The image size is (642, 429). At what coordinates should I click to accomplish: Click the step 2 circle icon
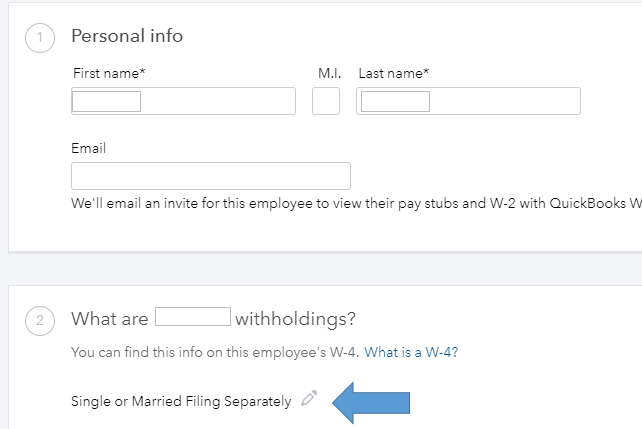[x=40, y=320]
